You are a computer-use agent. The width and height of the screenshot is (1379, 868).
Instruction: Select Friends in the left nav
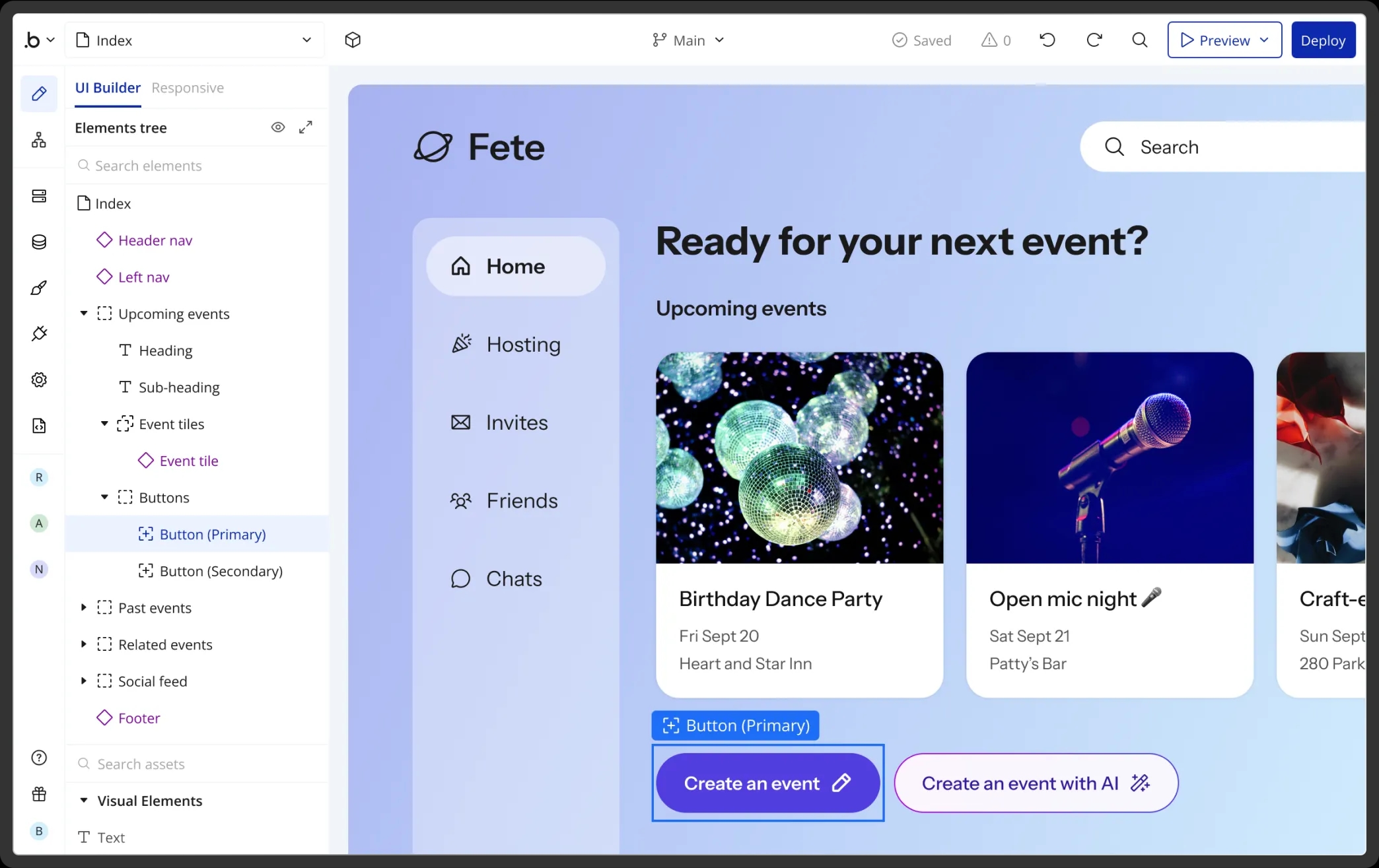pos(505,501)
